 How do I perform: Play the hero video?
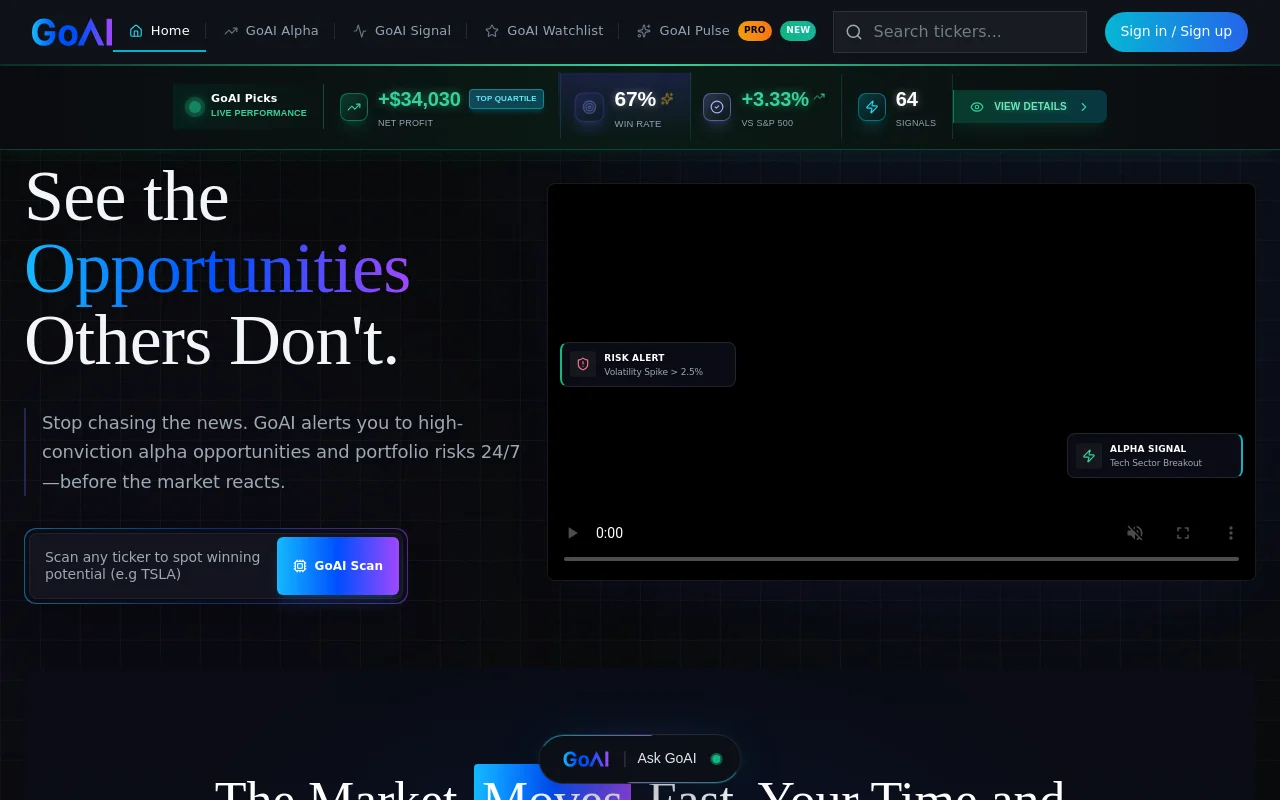(573, 533)
